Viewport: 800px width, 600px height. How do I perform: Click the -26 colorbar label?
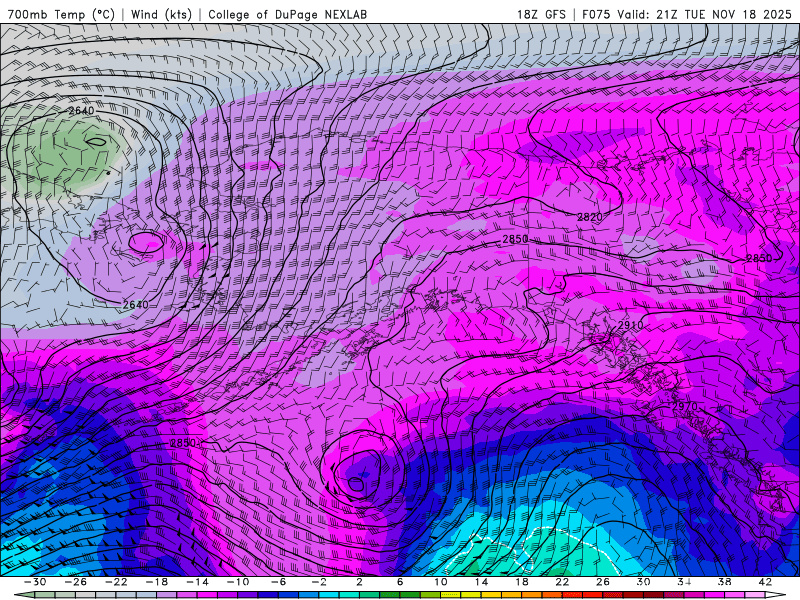(76, 582)
